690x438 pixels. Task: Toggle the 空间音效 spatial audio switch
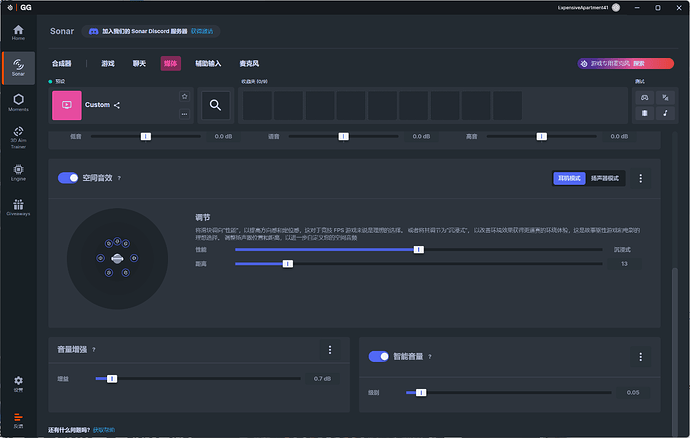(68, 178)
